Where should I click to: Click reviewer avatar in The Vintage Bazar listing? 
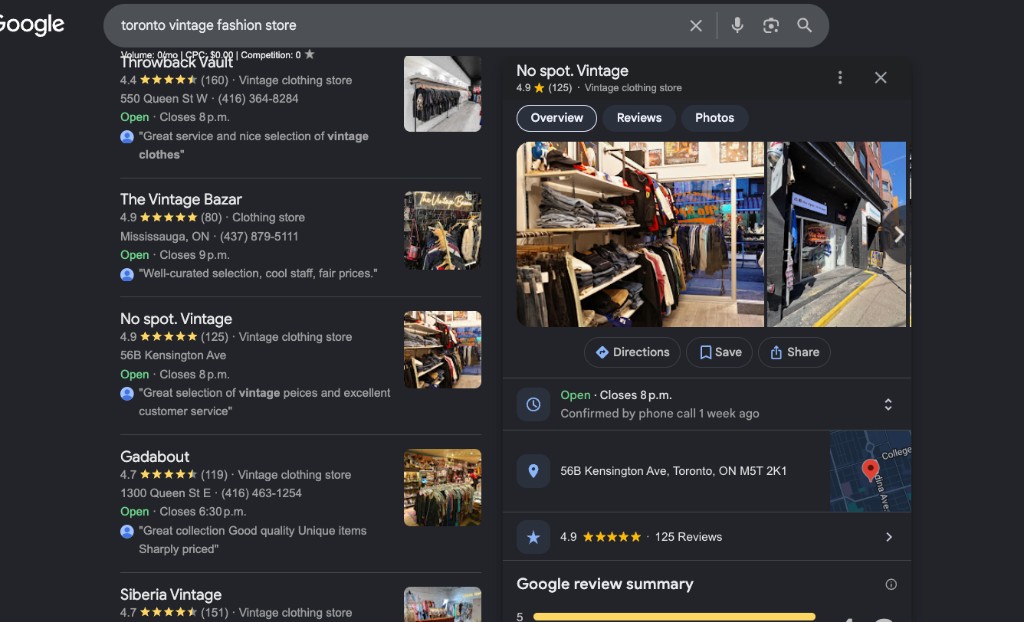pos(127,274)
